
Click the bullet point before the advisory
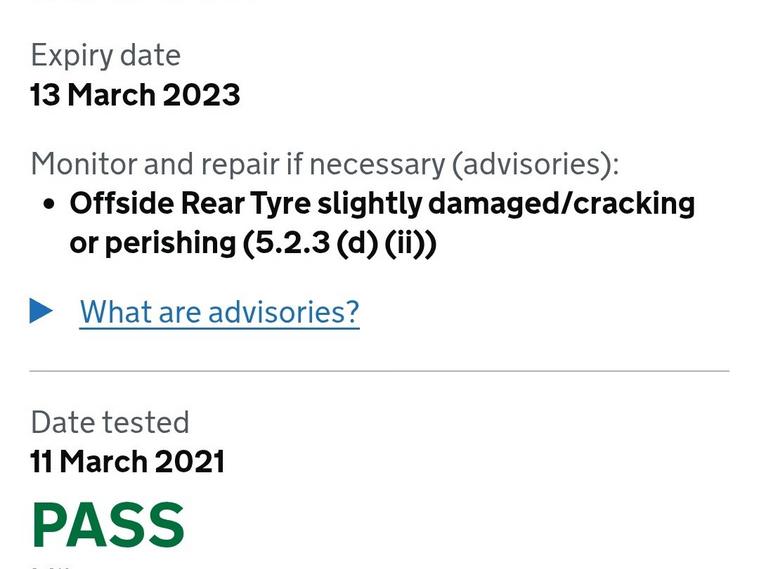[x=49, y=204]
